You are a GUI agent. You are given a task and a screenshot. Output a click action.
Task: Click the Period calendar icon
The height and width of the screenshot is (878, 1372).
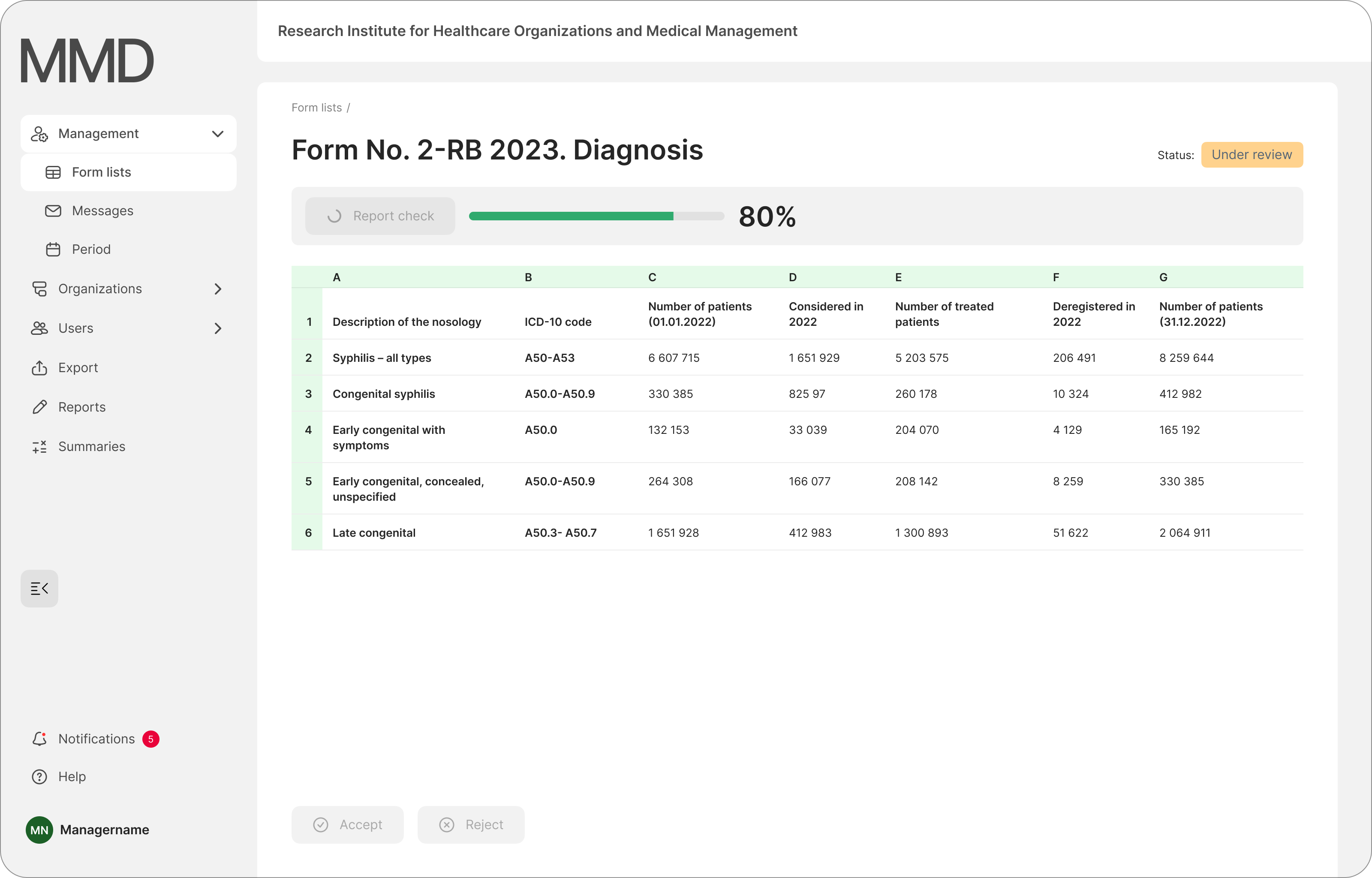[x=53, y=249]
